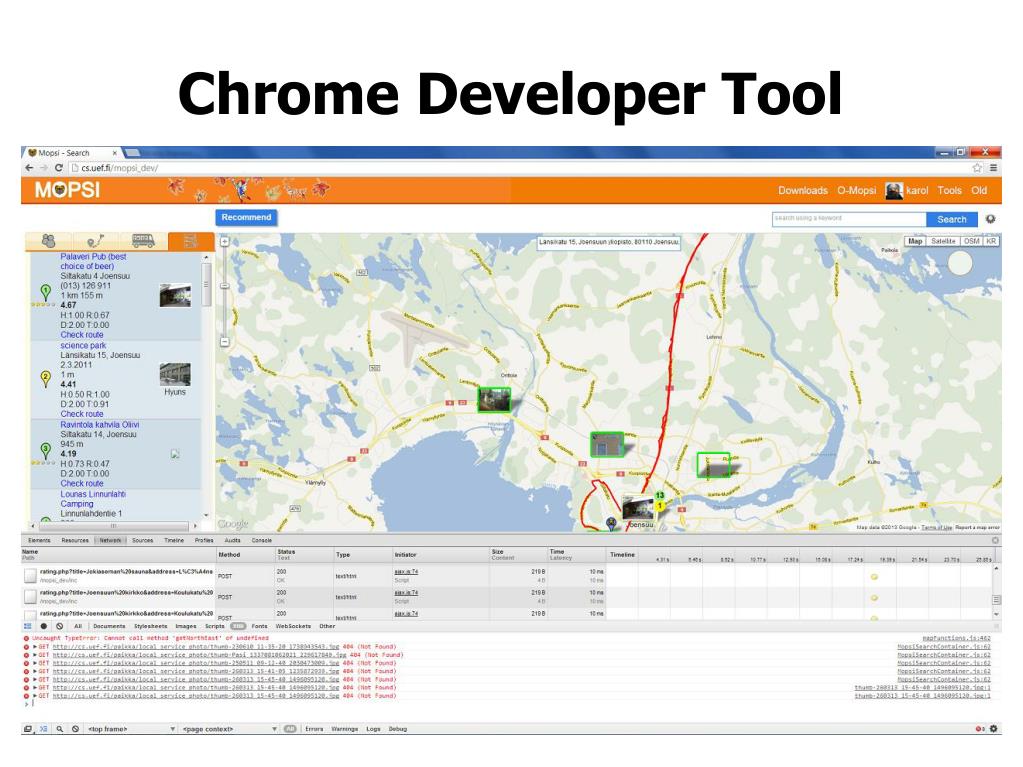
Task: Click the Search button
Action: 952,220
